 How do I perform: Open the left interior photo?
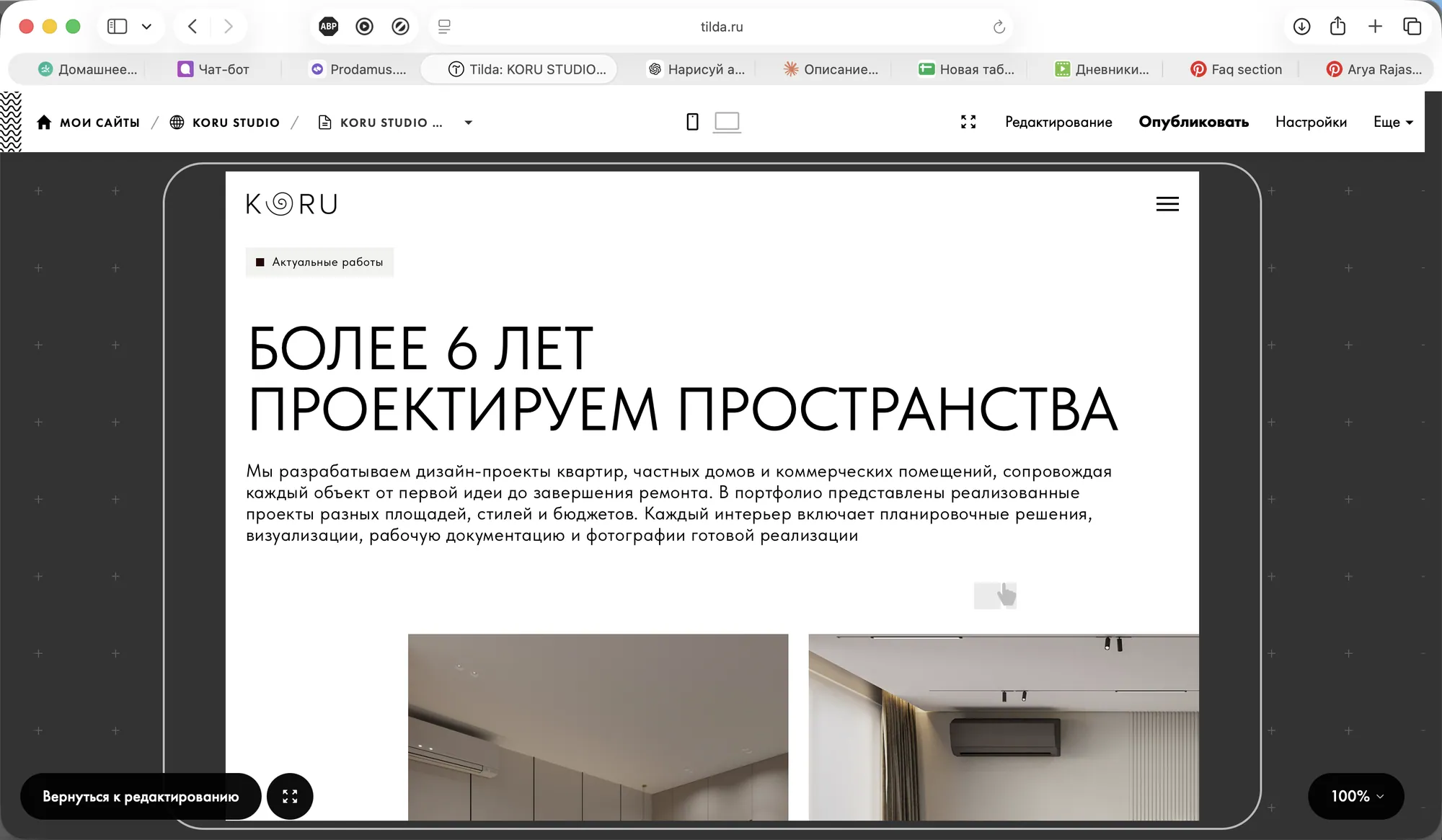[598, 727]
